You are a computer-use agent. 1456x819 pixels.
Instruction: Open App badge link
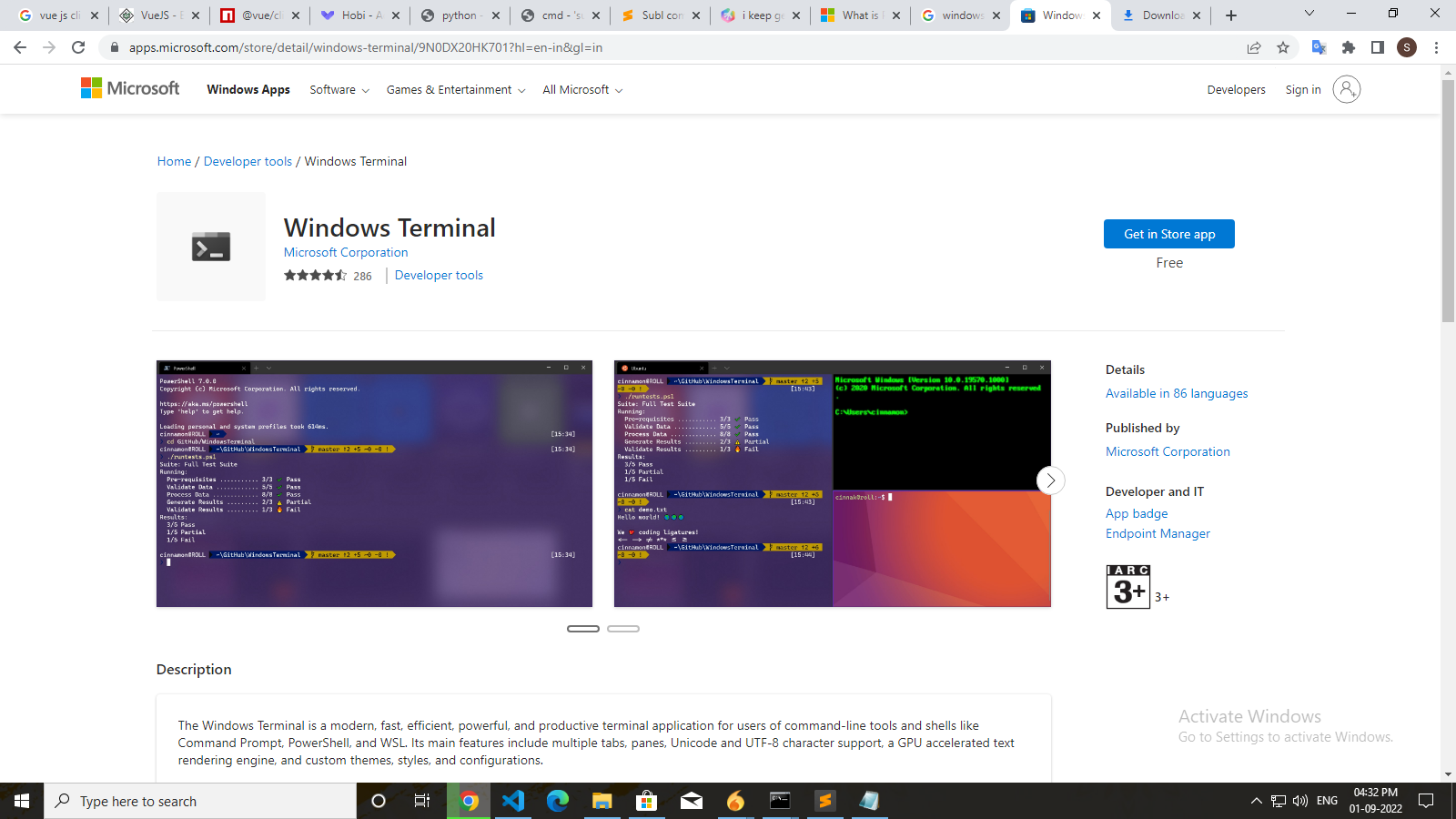[x=1137, y=513]
